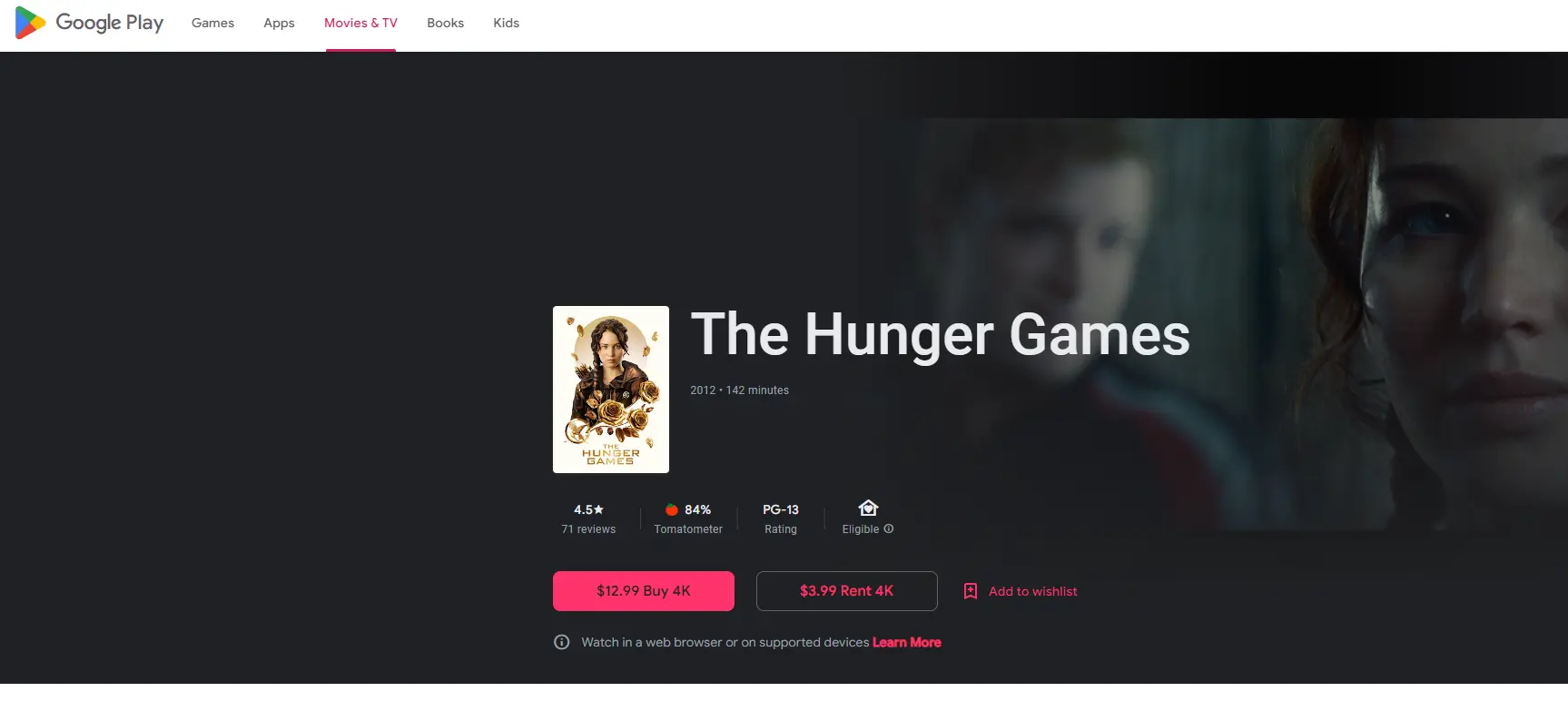Click the Tomatometer tomato icon
This screenshot has width=1568, height=721.
pos(672,509)
